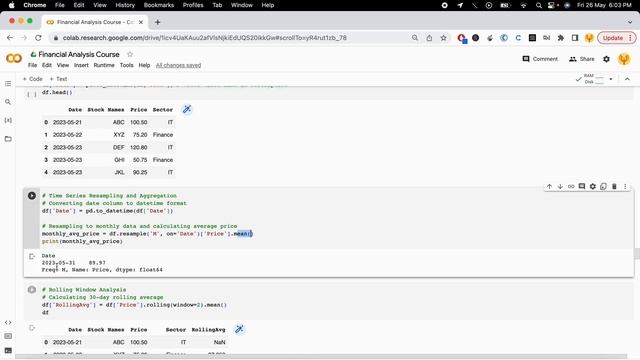This screenshot has width=640, height=360.
Task: Open the terminal icon at bottom left
Action: tap(8, 351)
